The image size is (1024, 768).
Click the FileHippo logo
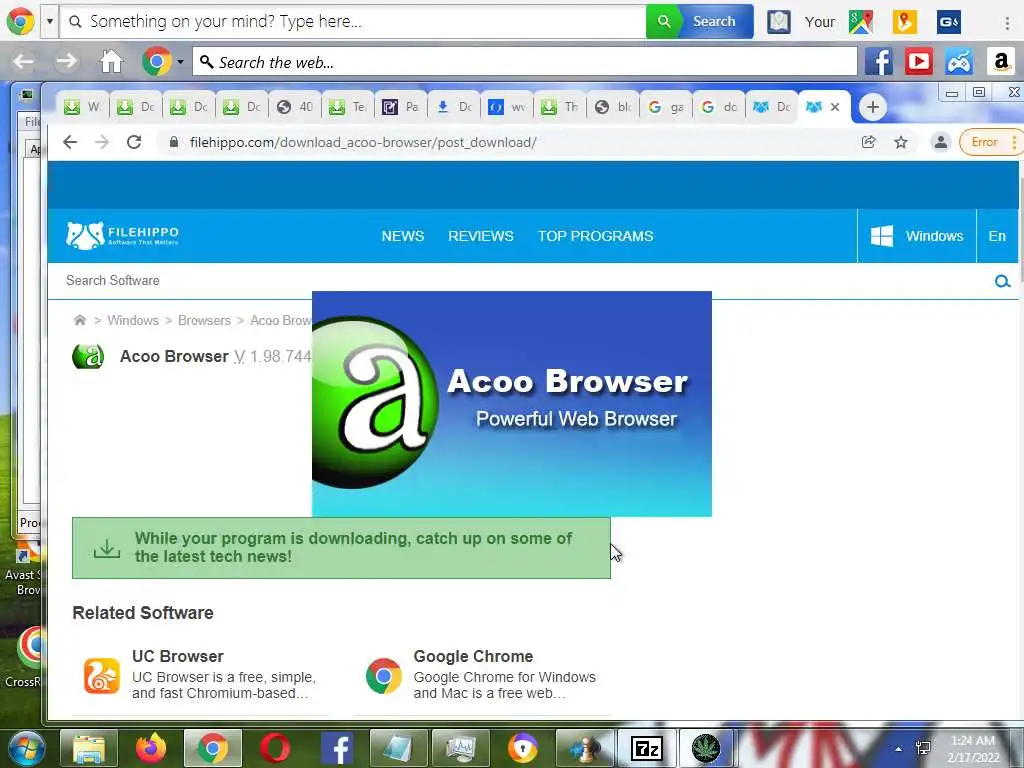122,235
